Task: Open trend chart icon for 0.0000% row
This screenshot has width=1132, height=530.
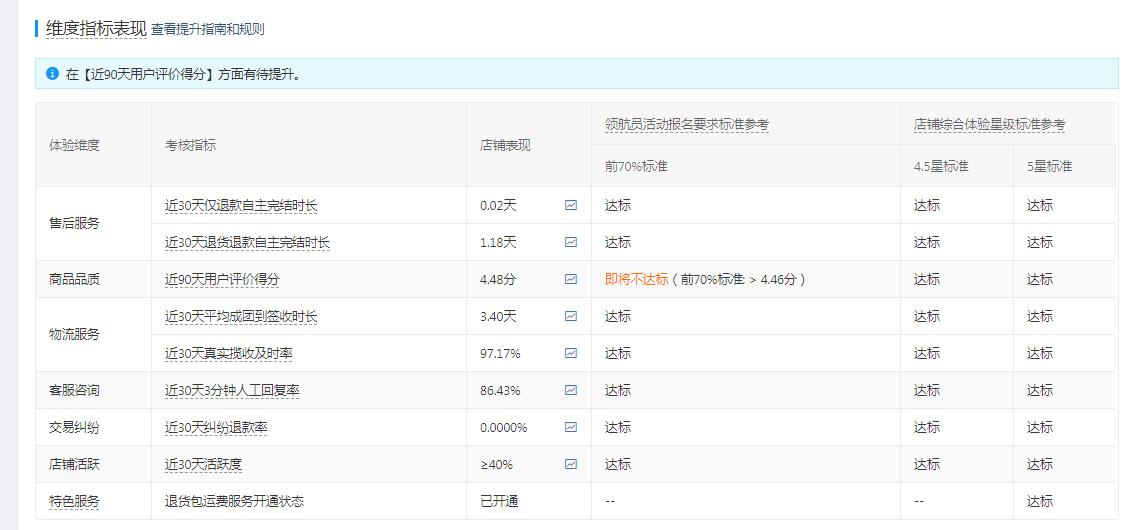Action: pyautogui.click(x=571, y=427)
